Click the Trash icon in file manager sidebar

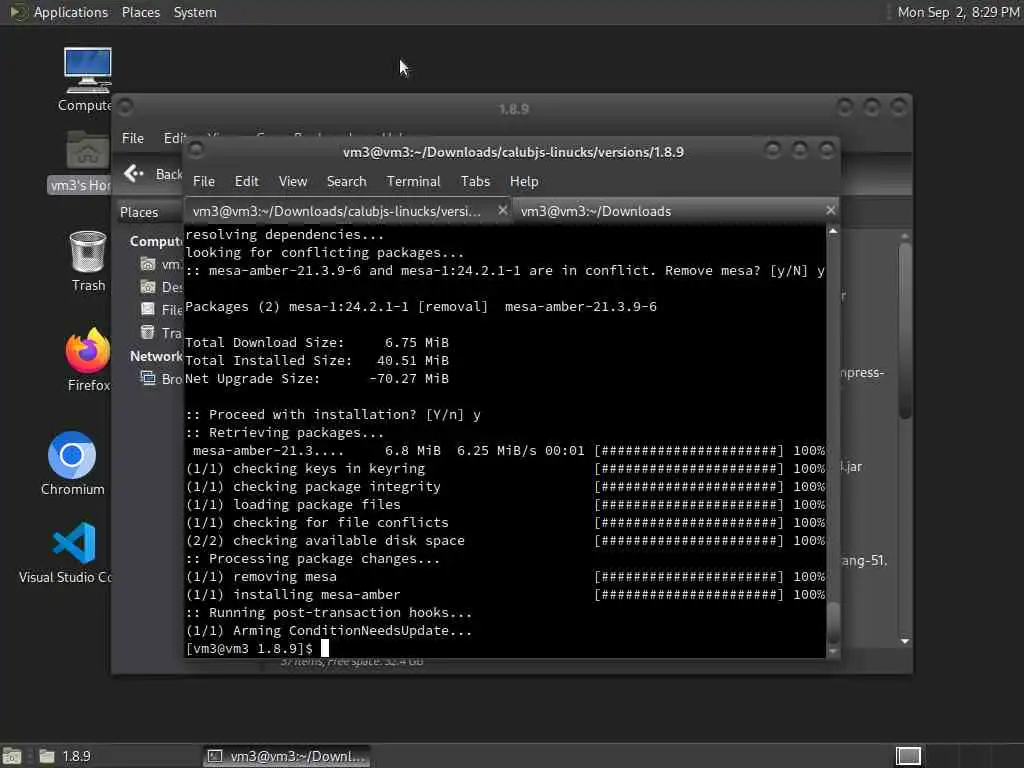pyautogui.click(x=148, y=332)
